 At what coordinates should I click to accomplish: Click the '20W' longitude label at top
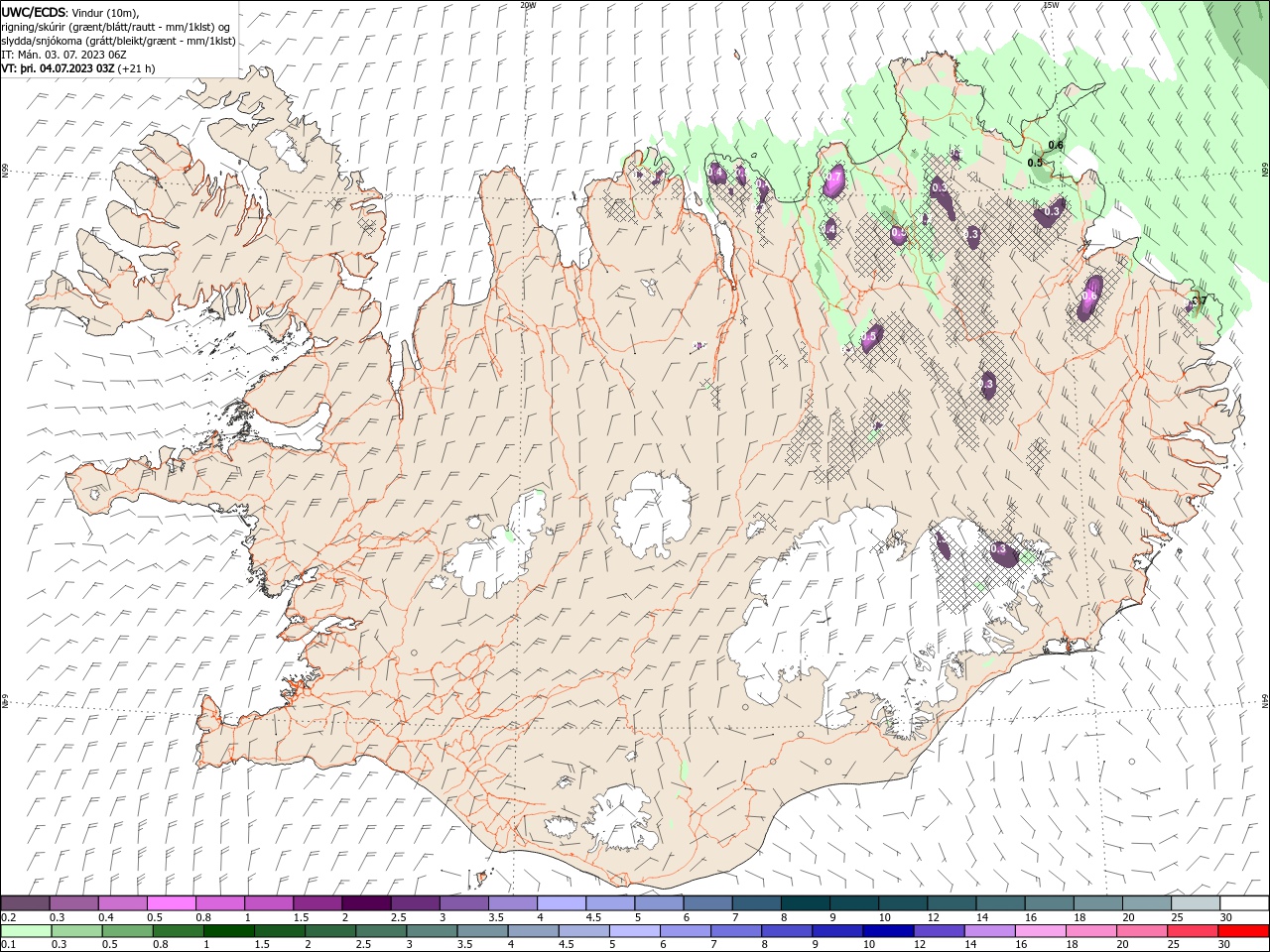coord(528,5)
